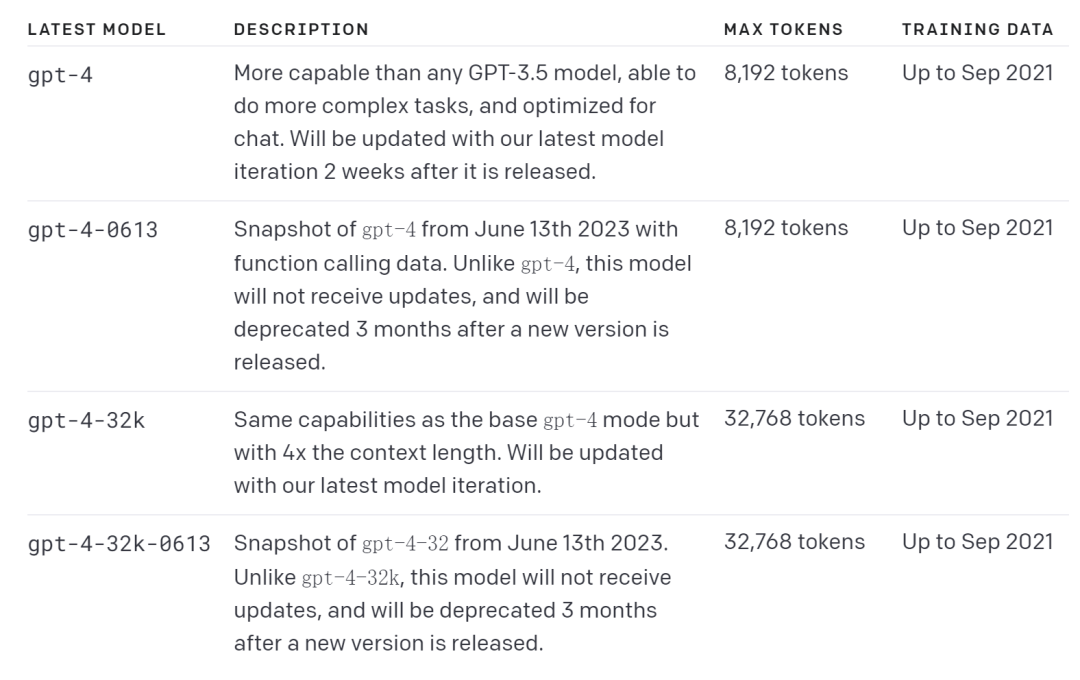Click the TRAINING DATA column header

tap(977, 30)
